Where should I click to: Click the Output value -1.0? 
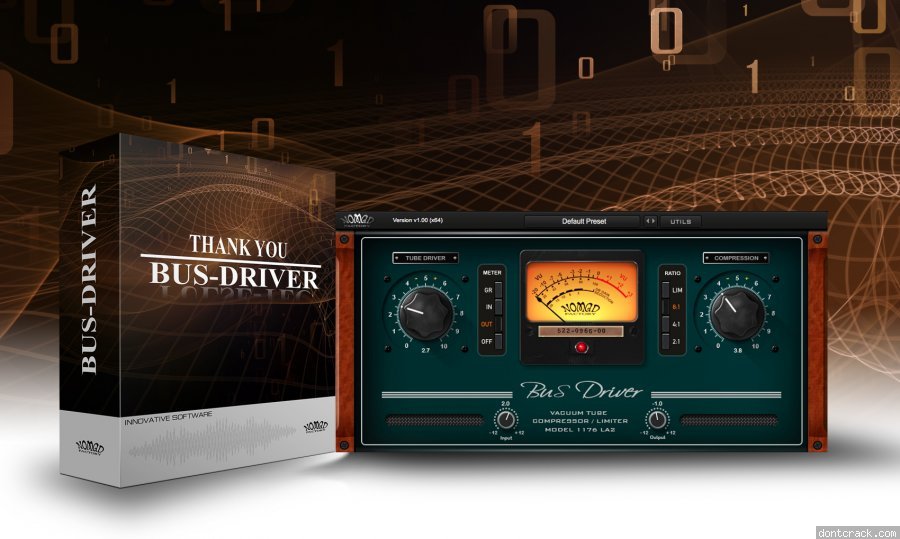[657, 404]
